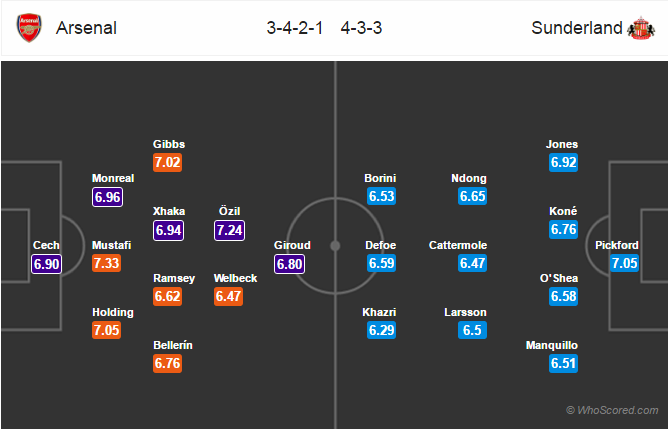Click Giroud's 6.80 rating badge
668x429 pixels.
pyautogui.click(x=289, y=264)
